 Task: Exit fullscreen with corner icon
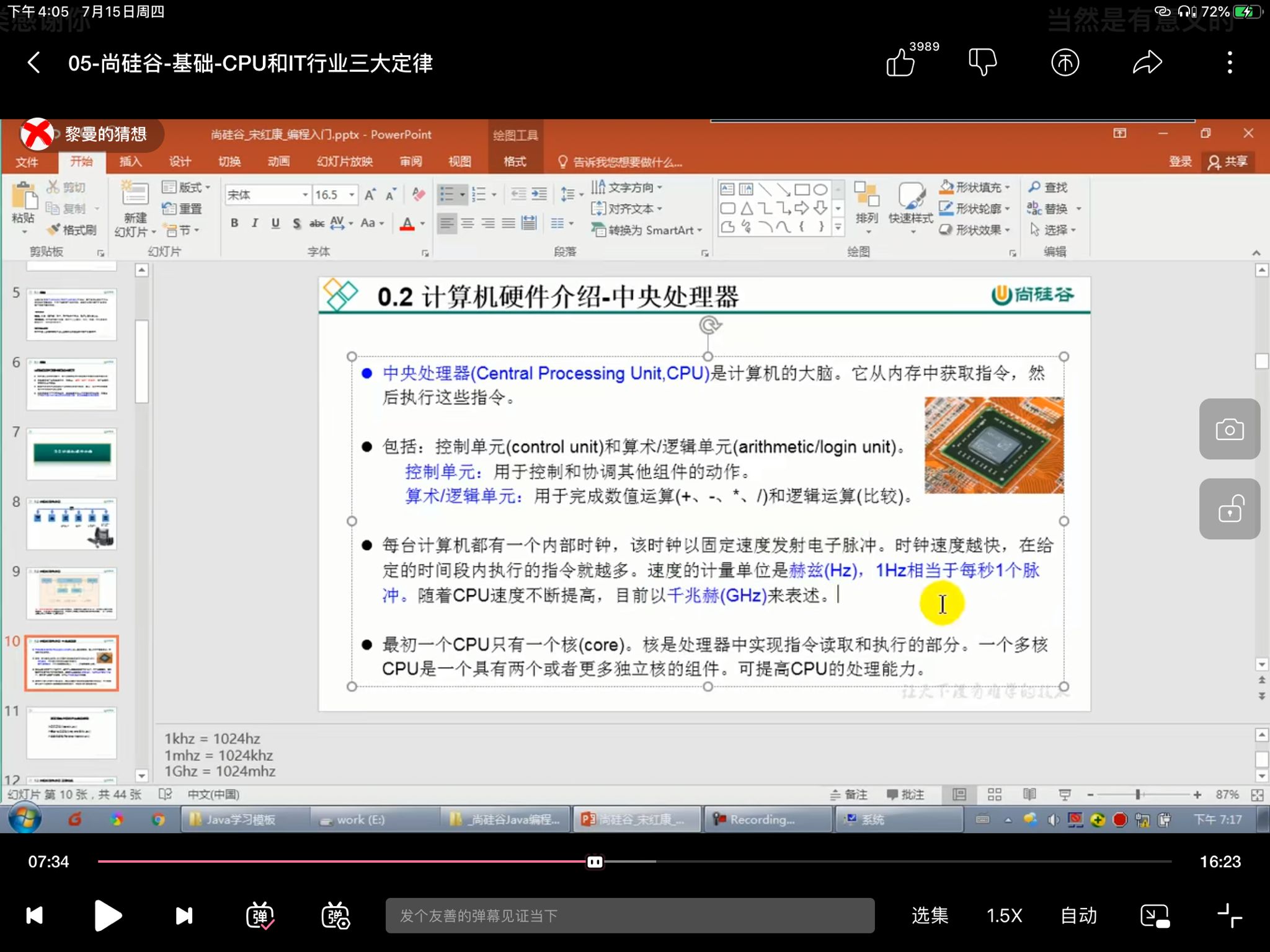[x=1229, y=915]
